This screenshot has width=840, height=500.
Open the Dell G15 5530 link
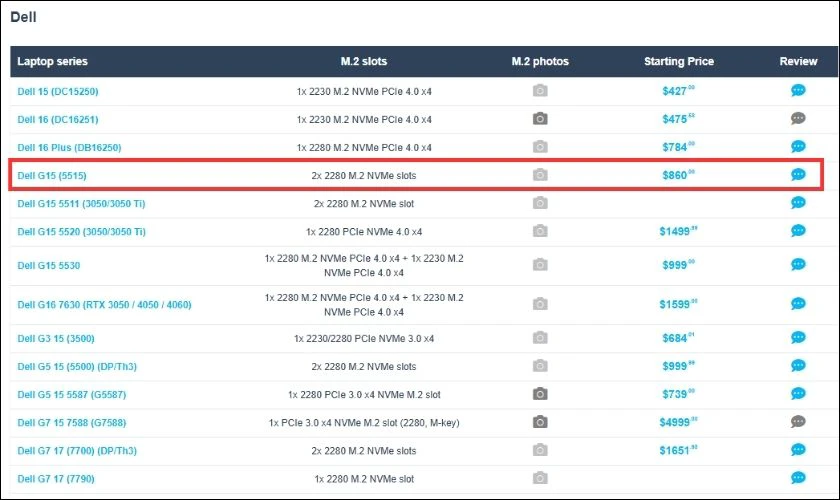tap(49, 266)
